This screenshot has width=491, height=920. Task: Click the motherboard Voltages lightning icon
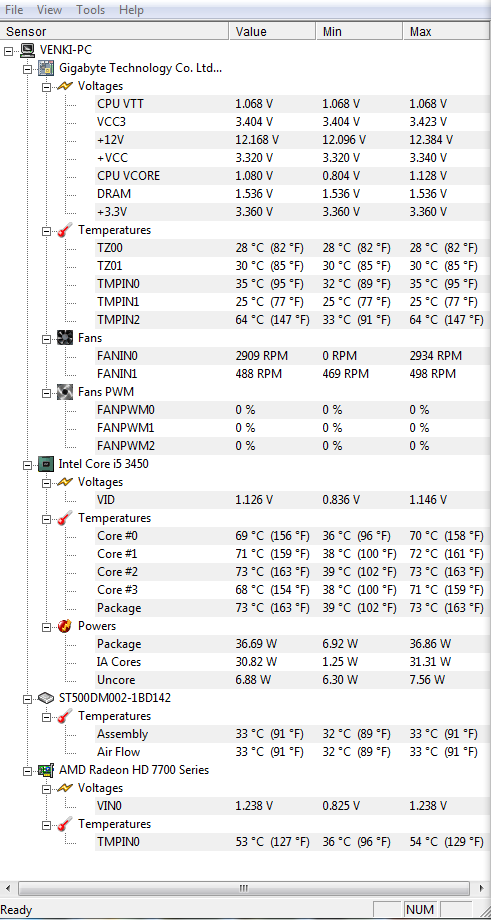65,86
